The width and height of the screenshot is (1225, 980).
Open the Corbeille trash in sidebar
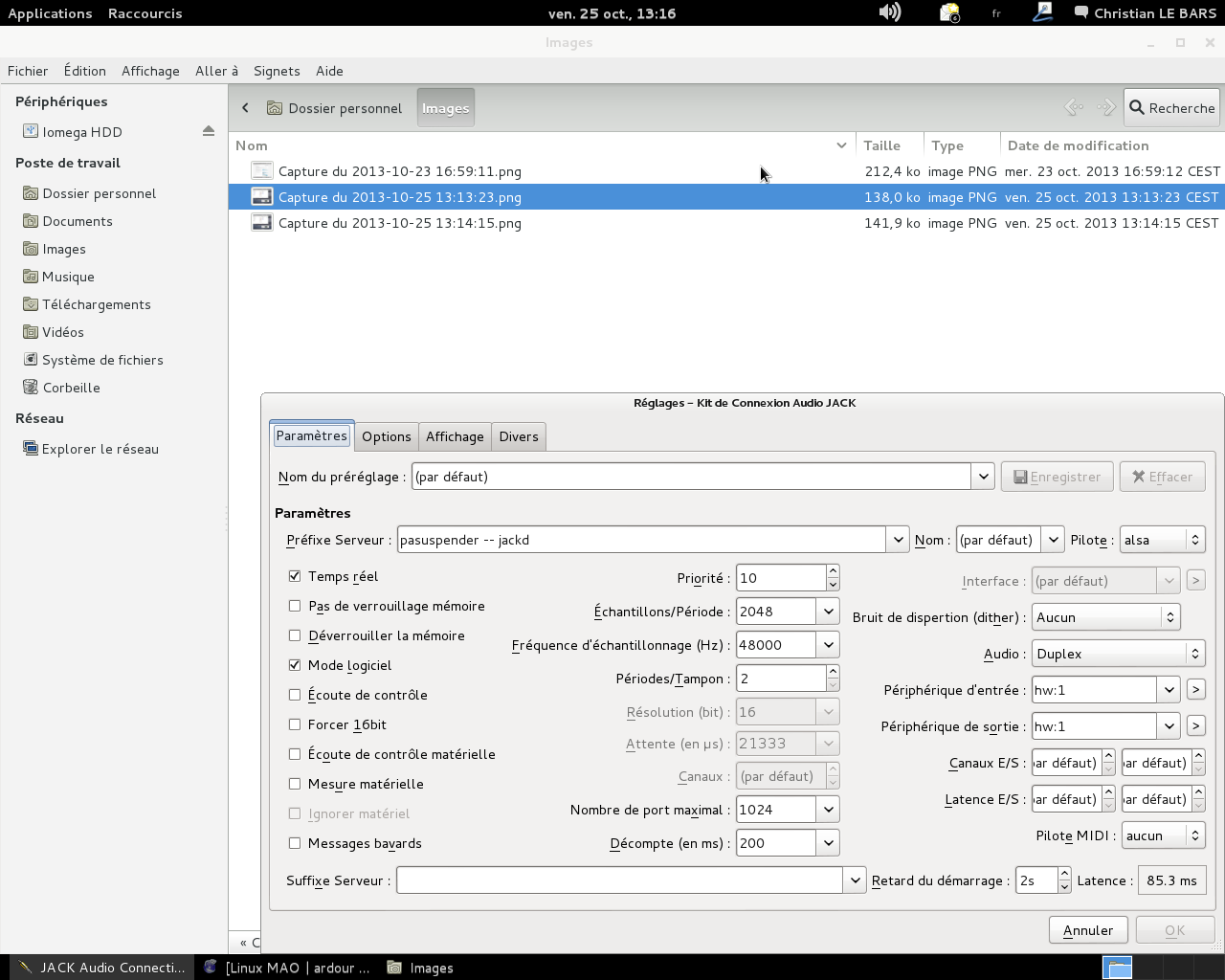pyautogui.click(x=71, y=388)
